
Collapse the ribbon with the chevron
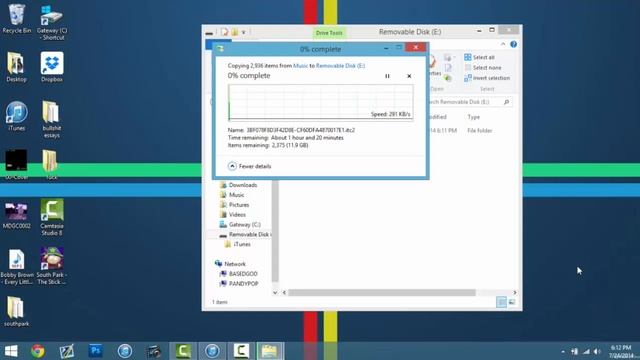pos(503,44)
